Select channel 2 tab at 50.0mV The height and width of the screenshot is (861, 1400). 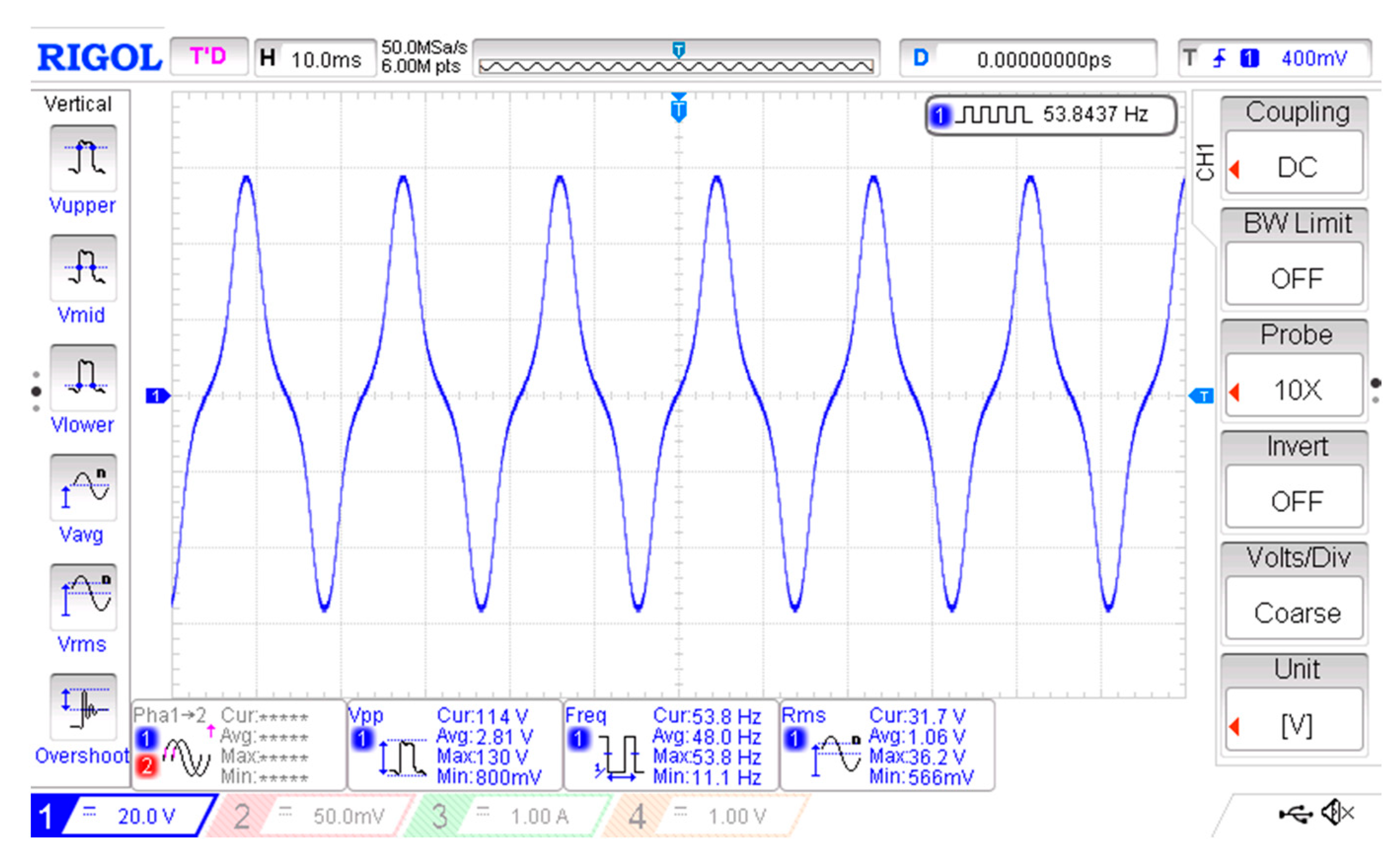(x=310, y=816)
